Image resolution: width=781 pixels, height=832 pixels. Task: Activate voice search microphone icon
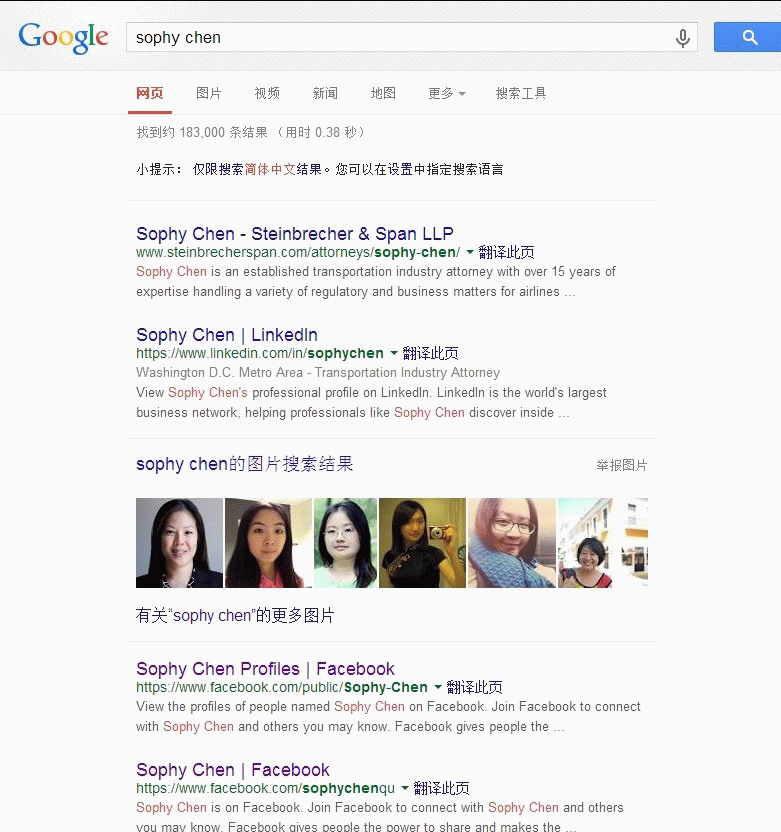click(683, 38)
